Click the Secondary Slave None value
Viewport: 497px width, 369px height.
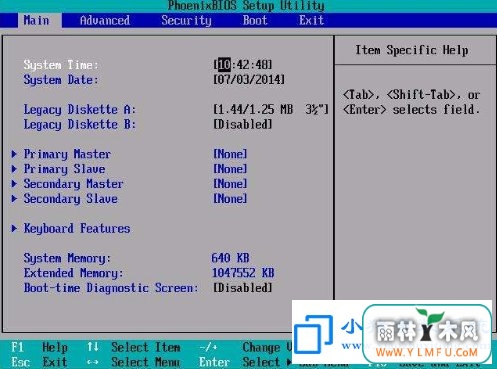[230, 199]
